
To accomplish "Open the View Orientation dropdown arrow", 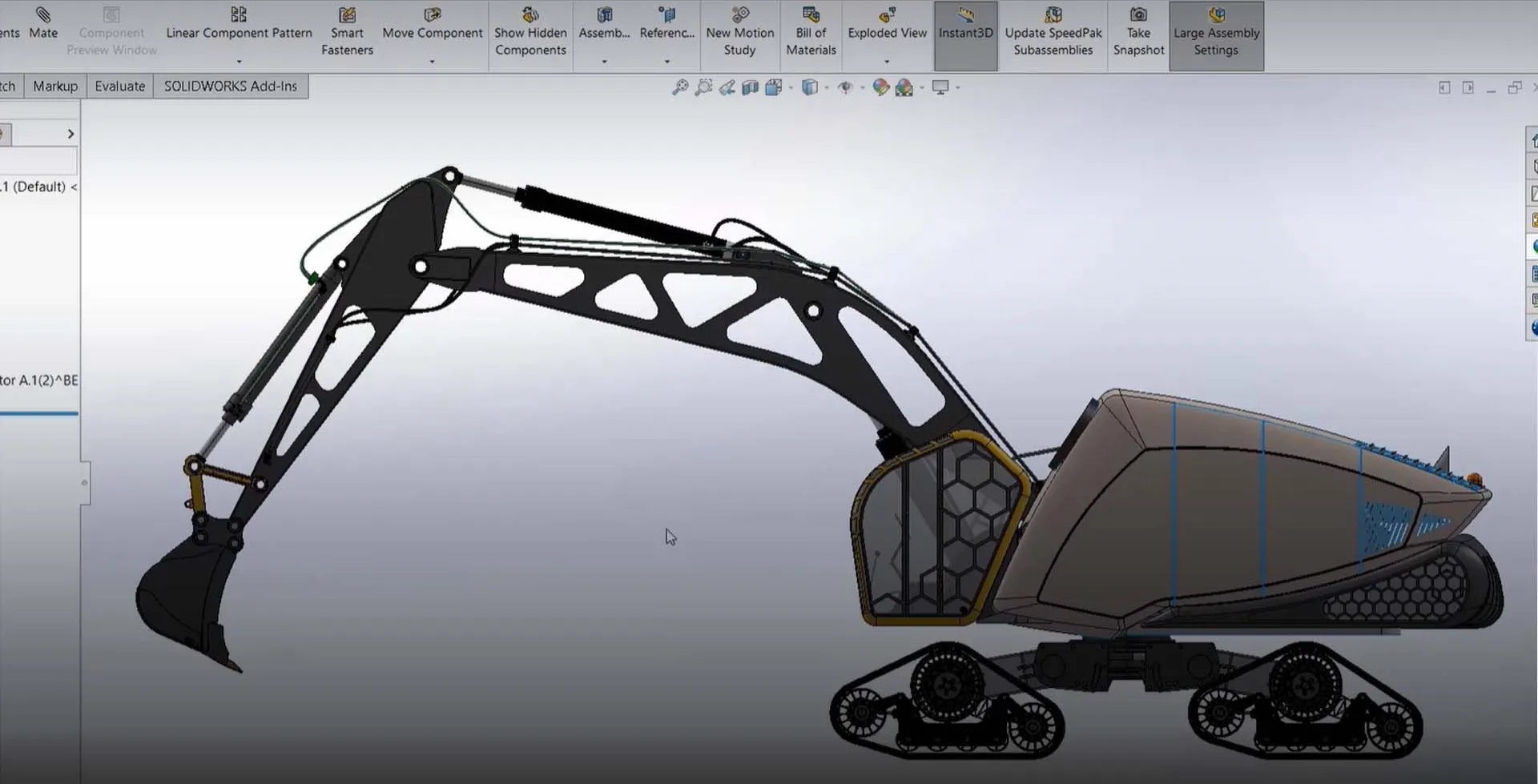I will click(791, 88).
